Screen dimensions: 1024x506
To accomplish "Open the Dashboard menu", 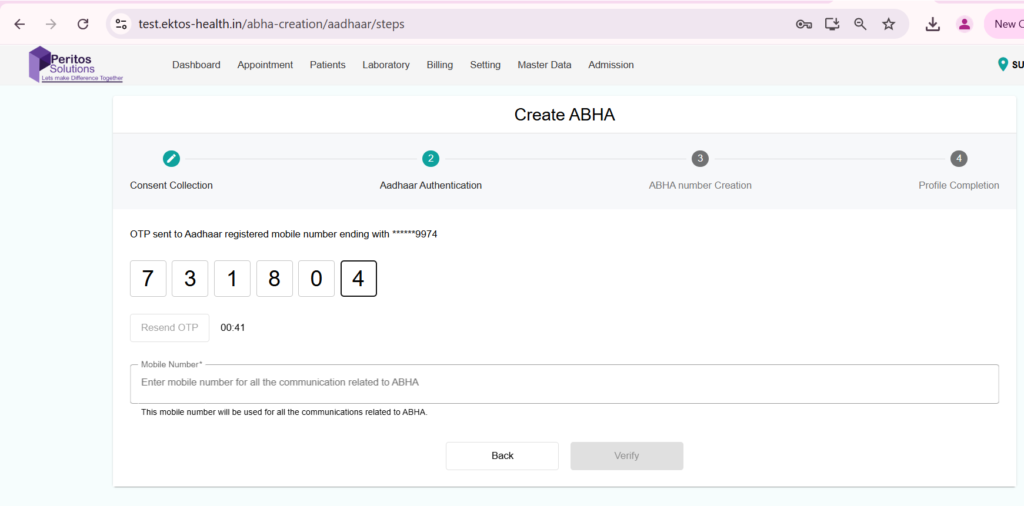I will (196, 65).
